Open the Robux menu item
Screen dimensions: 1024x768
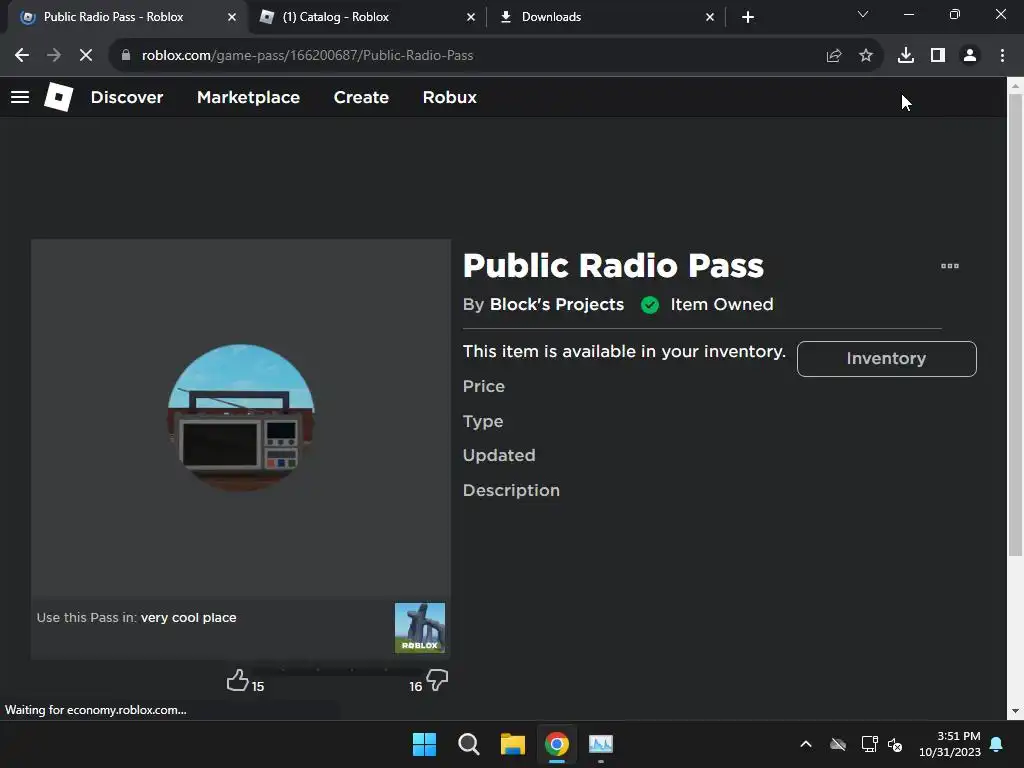449,97
